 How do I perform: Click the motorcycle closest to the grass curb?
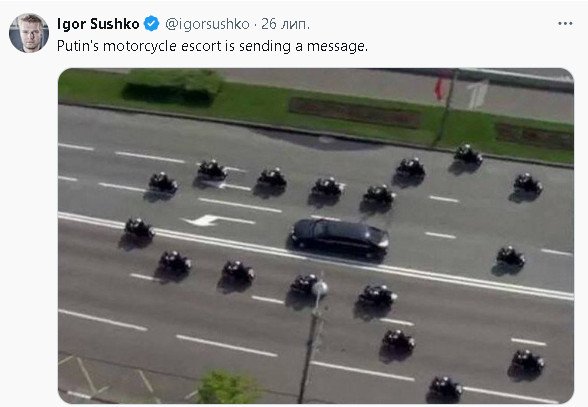coord(468,154)
